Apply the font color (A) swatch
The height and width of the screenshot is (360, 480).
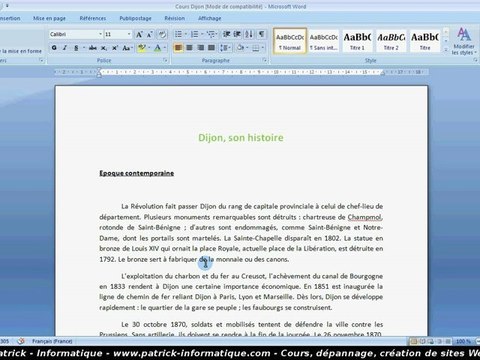click(x=158, y=48)
